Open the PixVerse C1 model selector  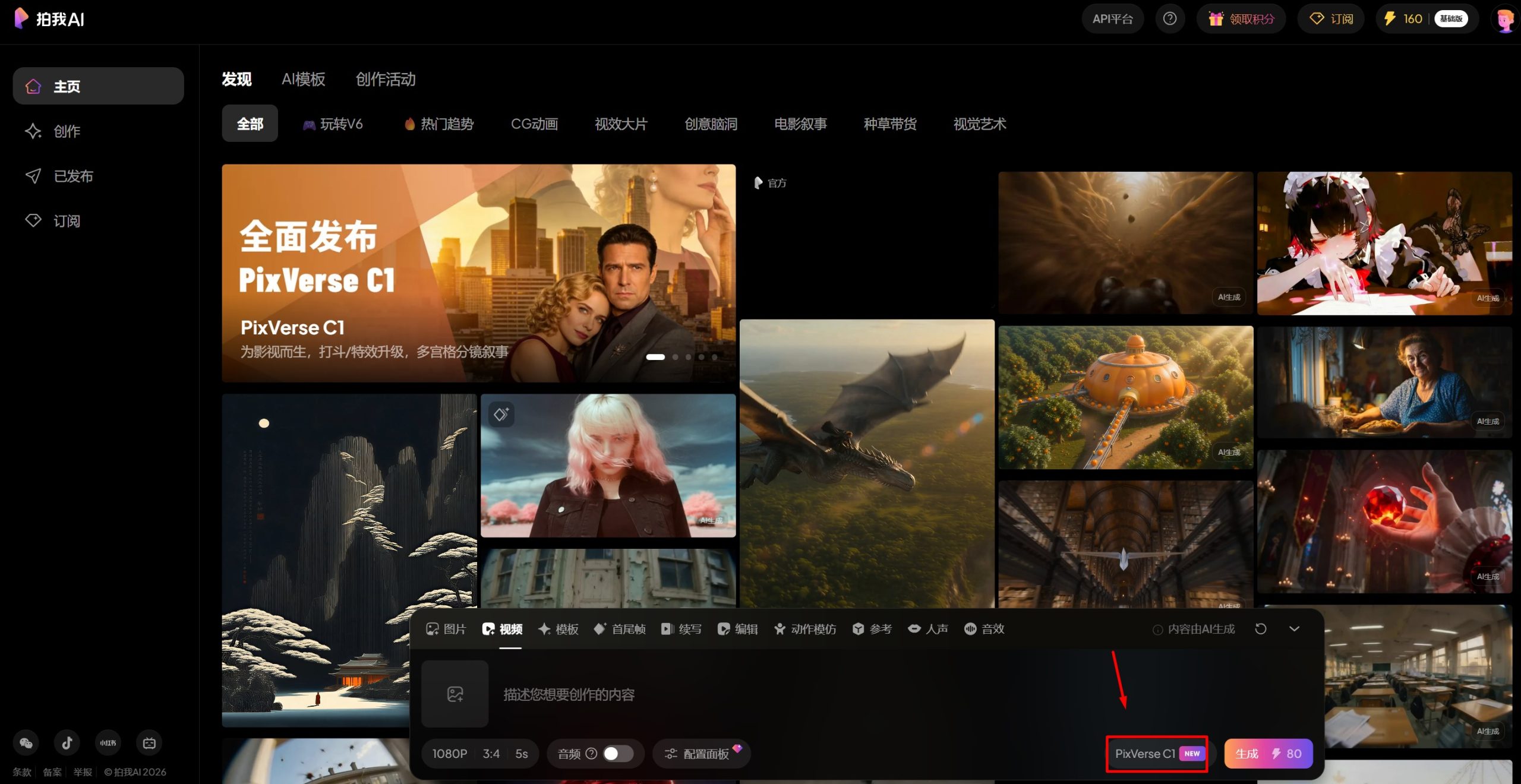click(x=1156, y=753)
